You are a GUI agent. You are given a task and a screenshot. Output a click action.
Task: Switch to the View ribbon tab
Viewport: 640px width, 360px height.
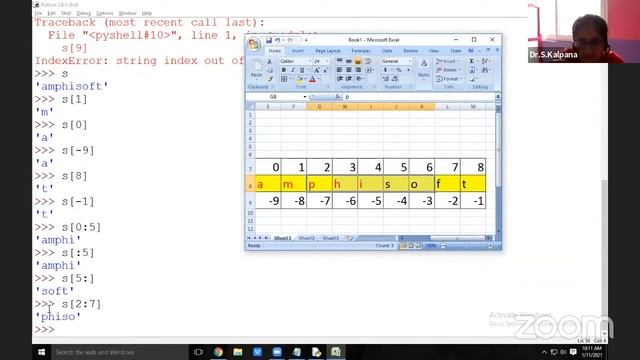pos(433,51)
